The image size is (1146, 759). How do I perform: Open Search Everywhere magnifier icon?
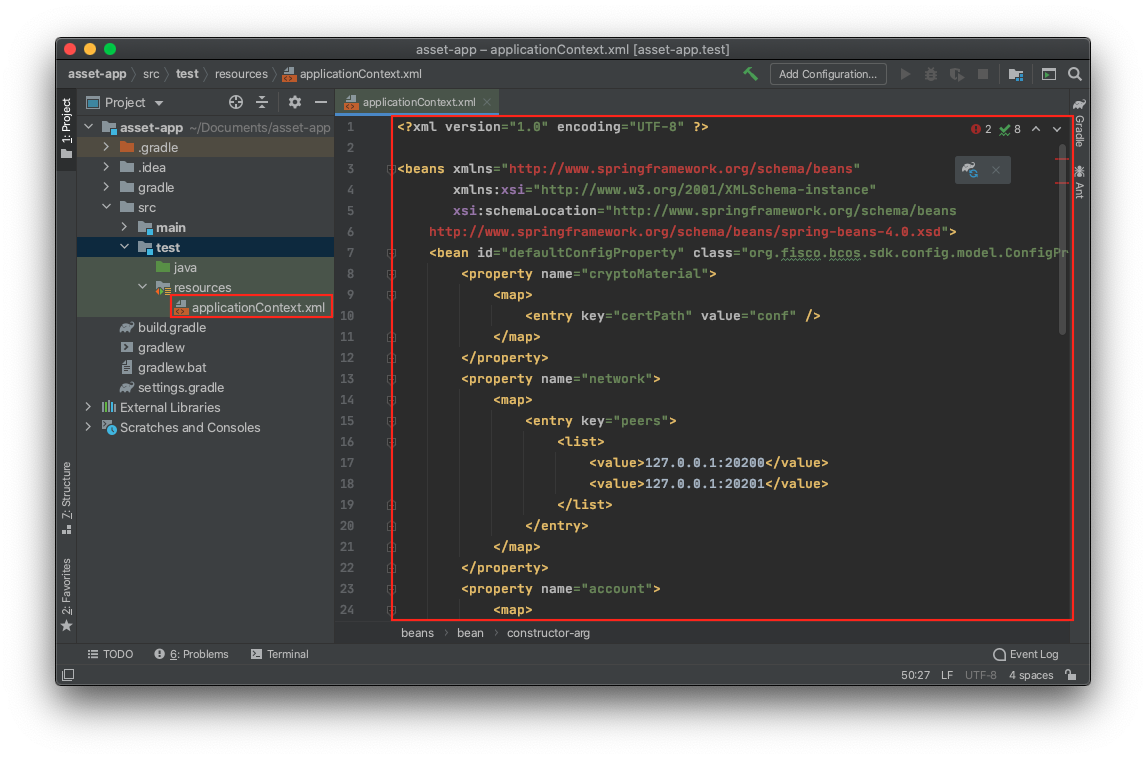click(1074, 74)
